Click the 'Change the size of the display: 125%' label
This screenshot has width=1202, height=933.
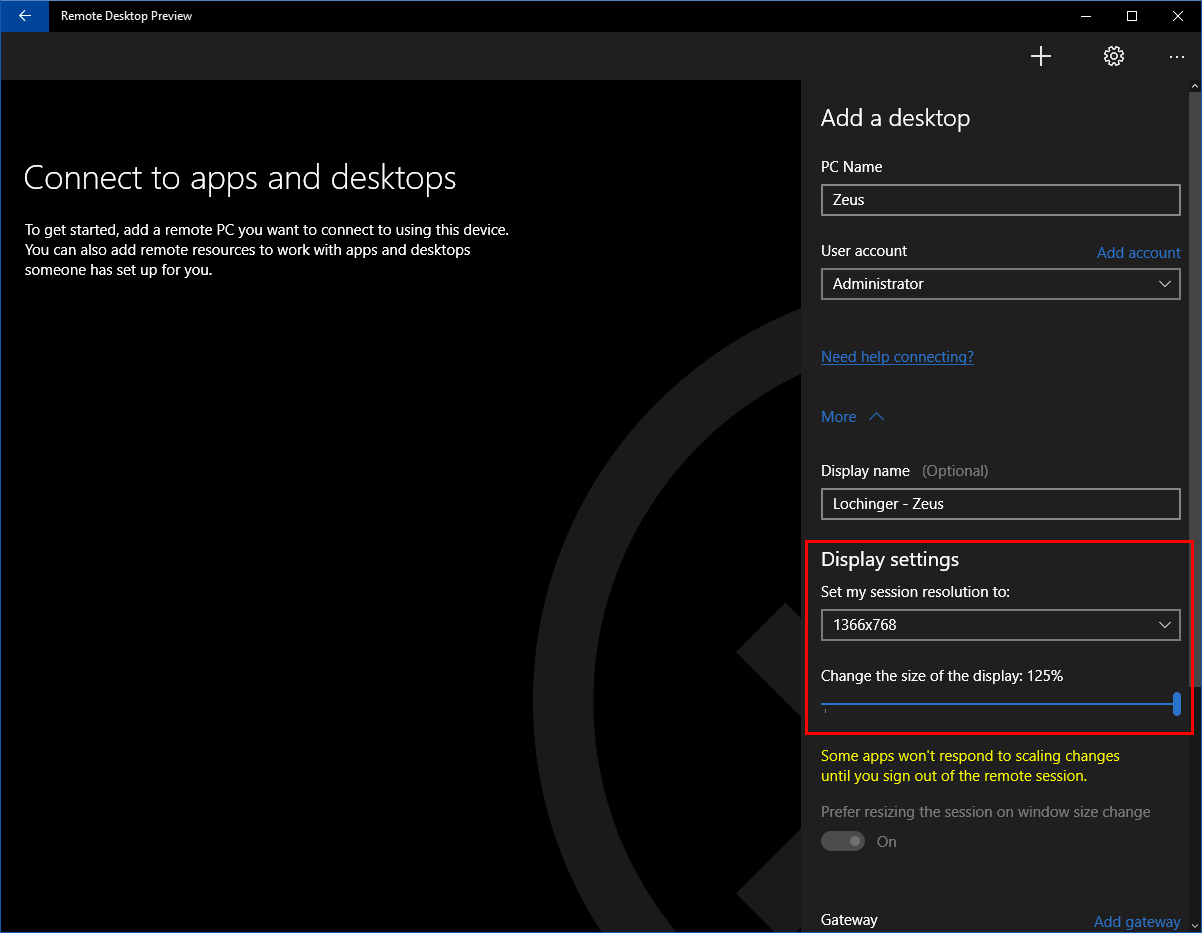click(x=942, y=676)
